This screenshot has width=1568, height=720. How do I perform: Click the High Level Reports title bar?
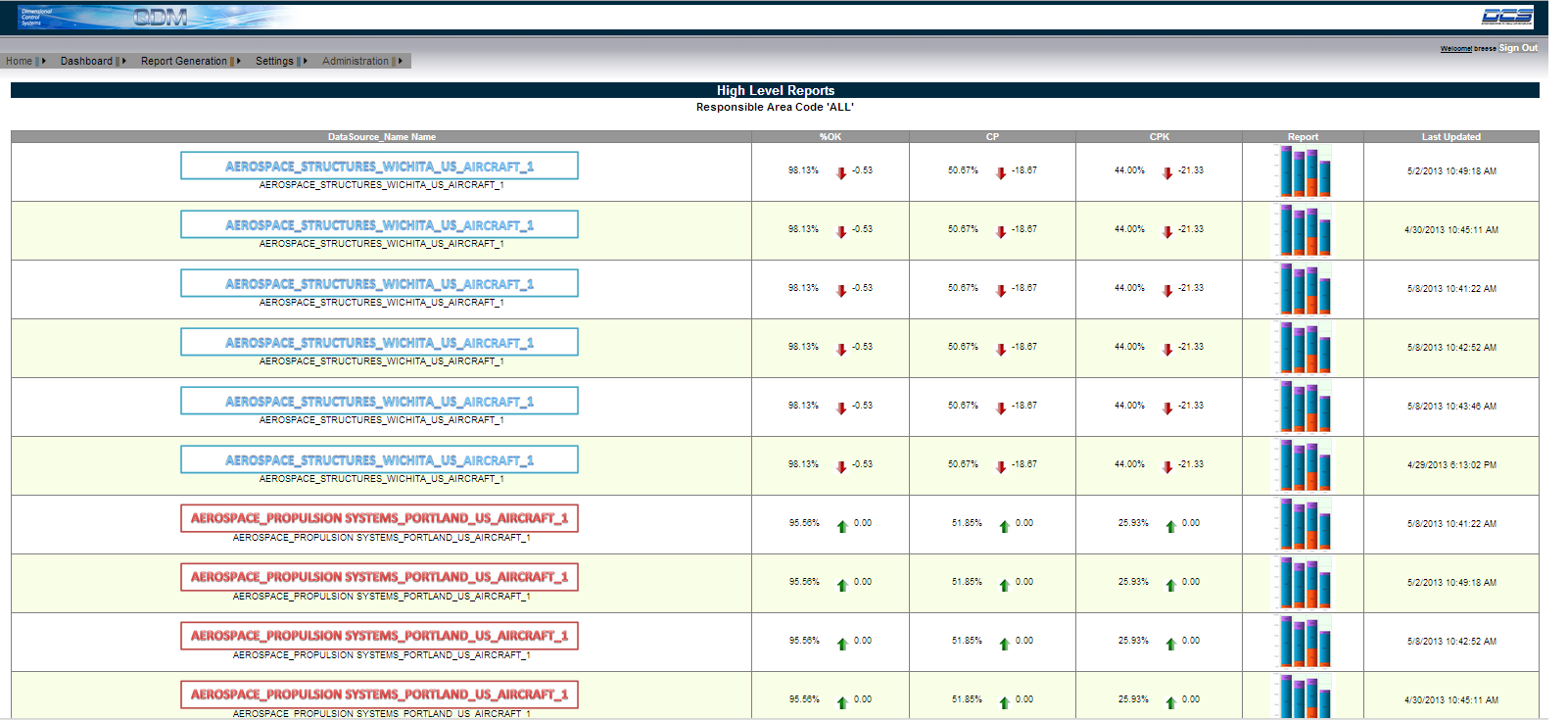tap(775, 90)
